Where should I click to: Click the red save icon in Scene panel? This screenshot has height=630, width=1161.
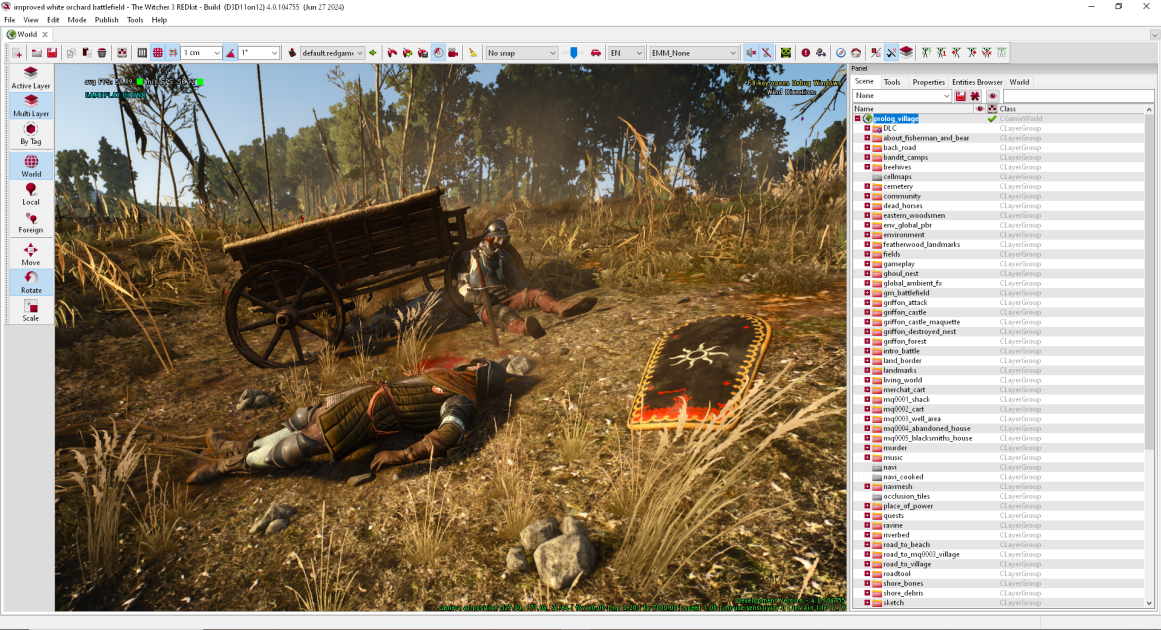pos(960,96)
